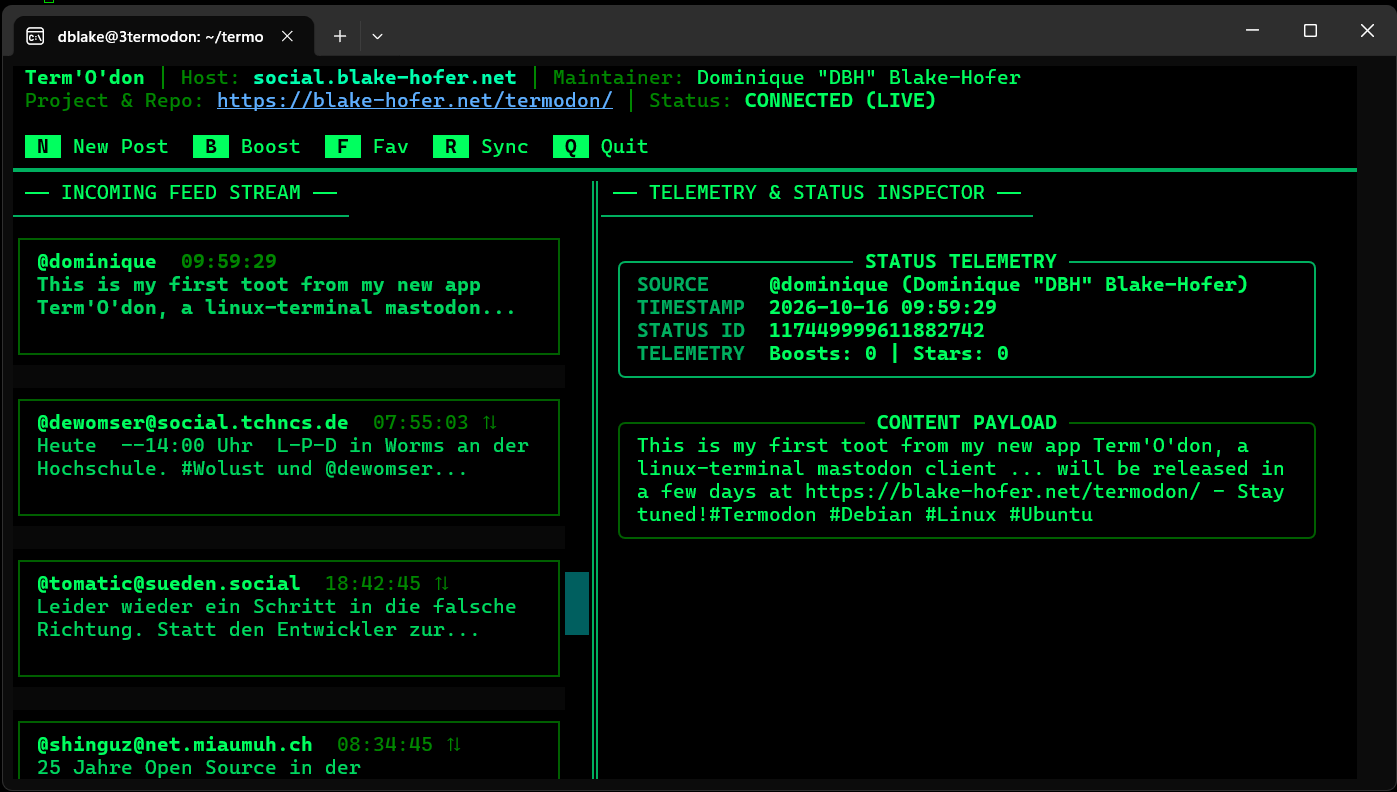Screen dimensions: 1397x792
Task: Click the "CONNECTED (LIVE)" status text
Action: point(841,101)
